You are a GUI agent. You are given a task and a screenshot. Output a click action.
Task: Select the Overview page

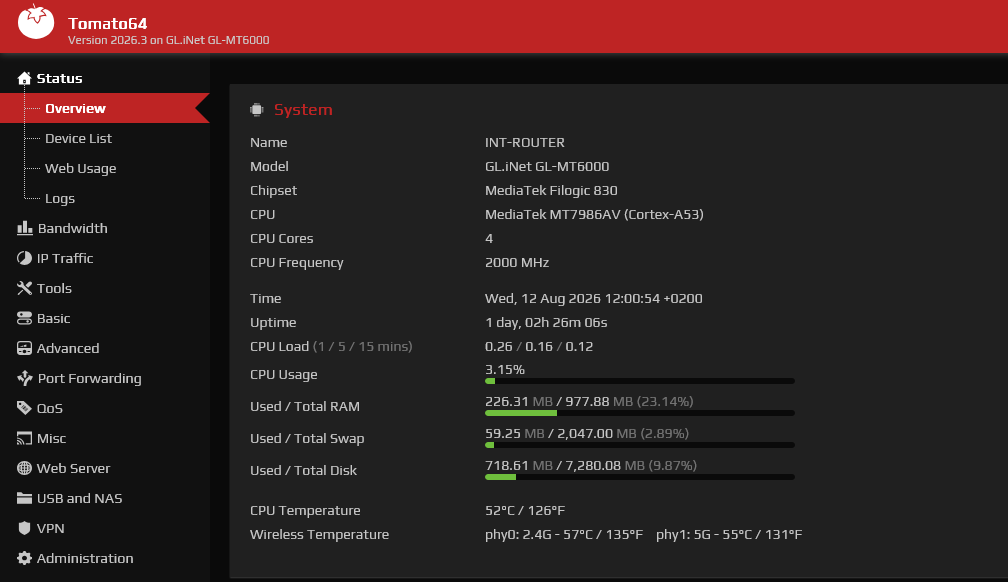tap(105, 108)
